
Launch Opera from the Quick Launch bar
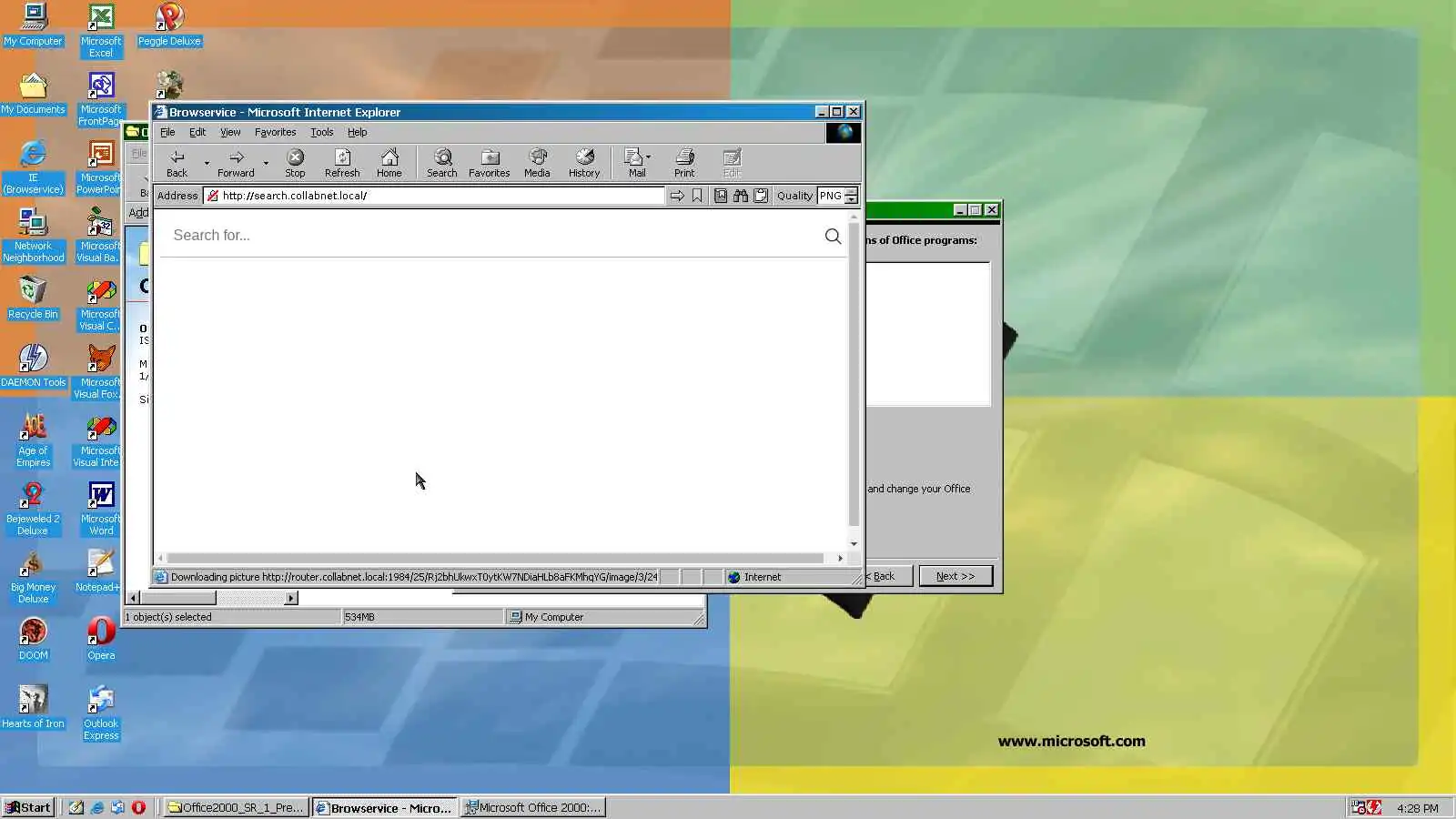(x=138, y=807)
